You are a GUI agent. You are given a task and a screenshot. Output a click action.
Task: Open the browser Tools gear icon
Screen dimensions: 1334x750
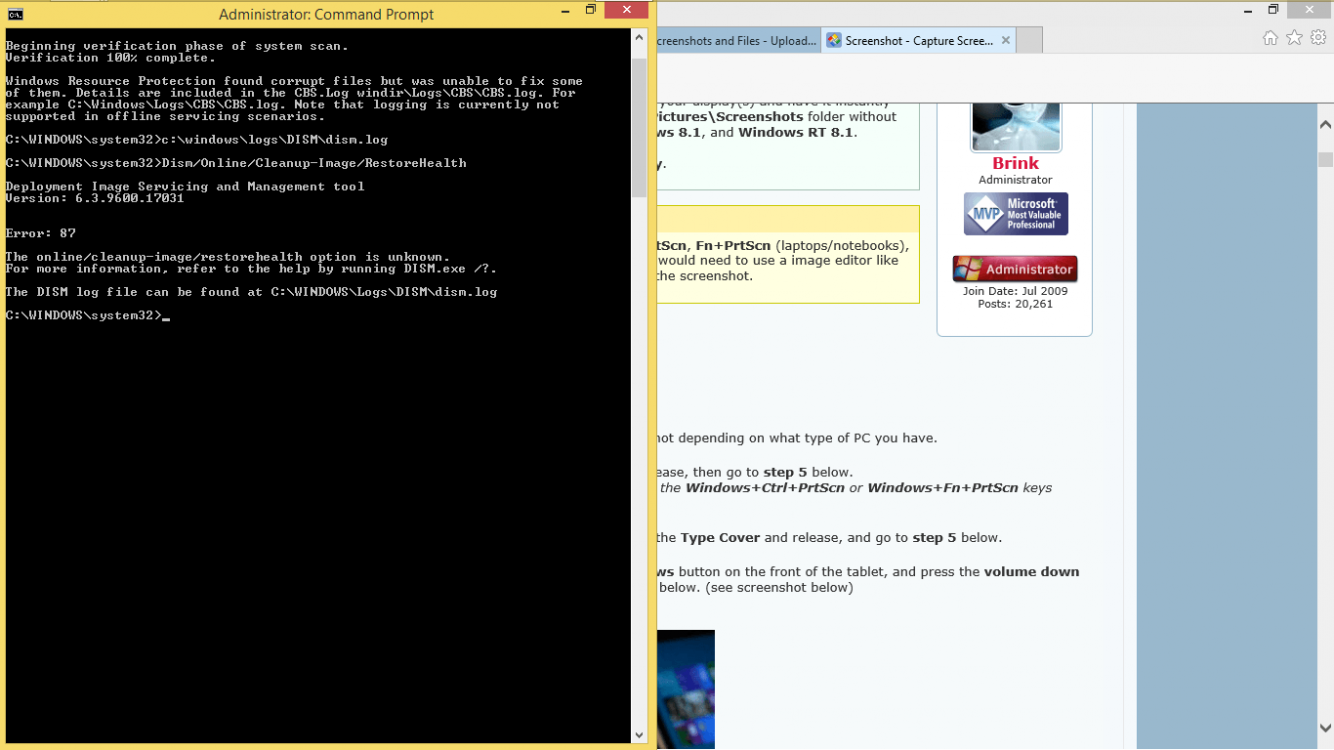coord(1318,38)
